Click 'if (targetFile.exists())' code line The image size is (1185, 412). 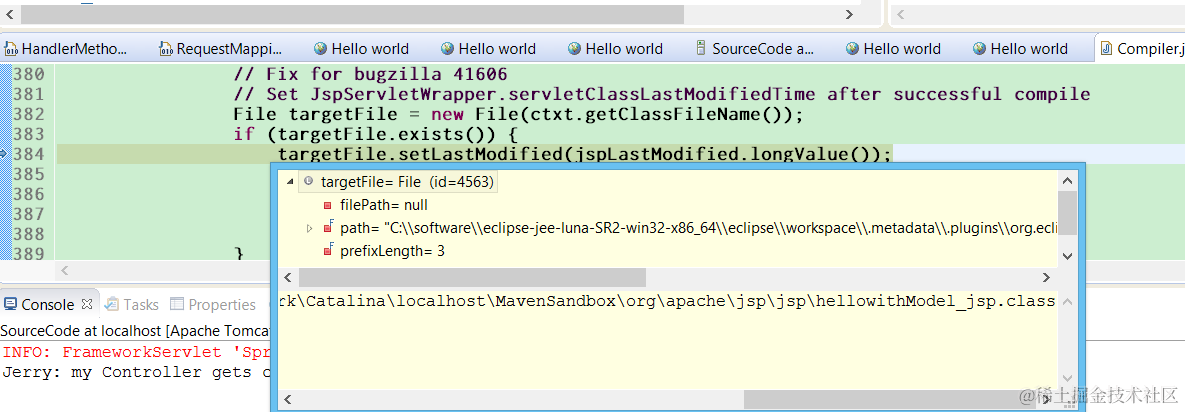[374, 135]
